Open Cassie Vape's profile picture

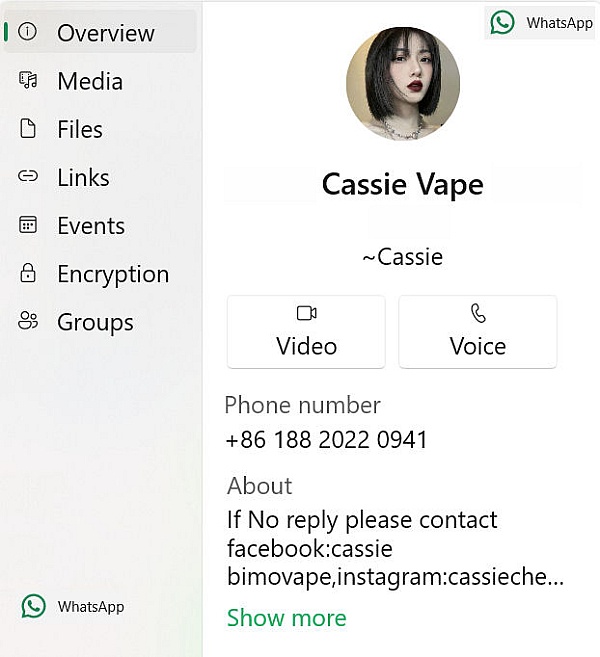click(403, 84)
